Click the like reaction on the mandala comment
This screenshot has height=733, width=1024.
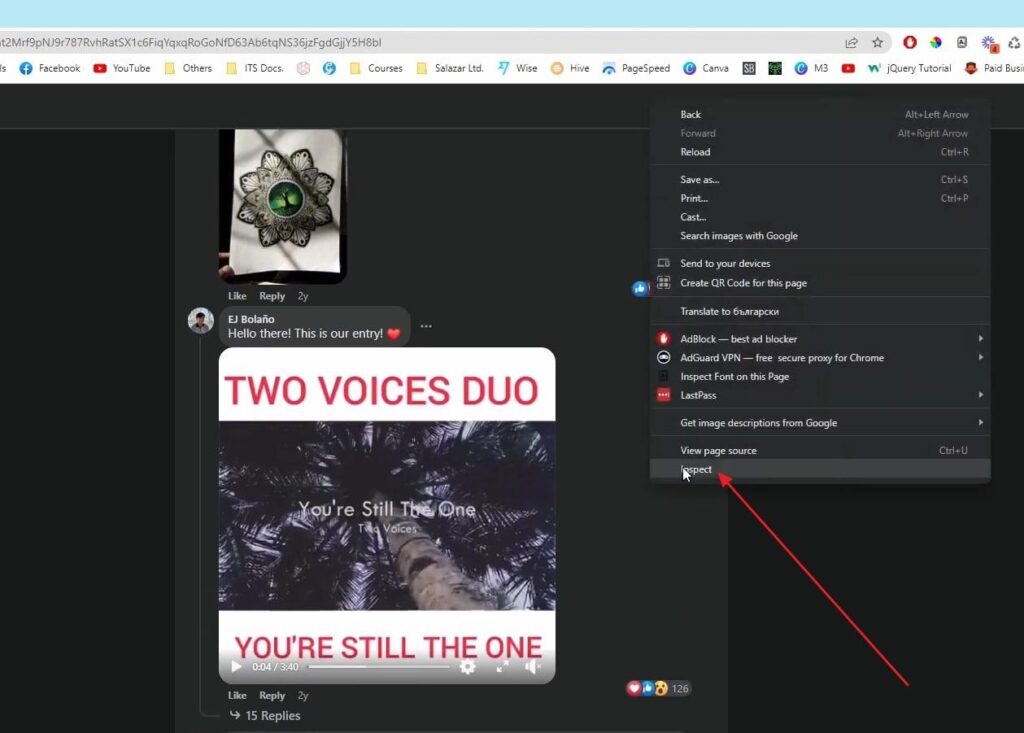[640, 288]
